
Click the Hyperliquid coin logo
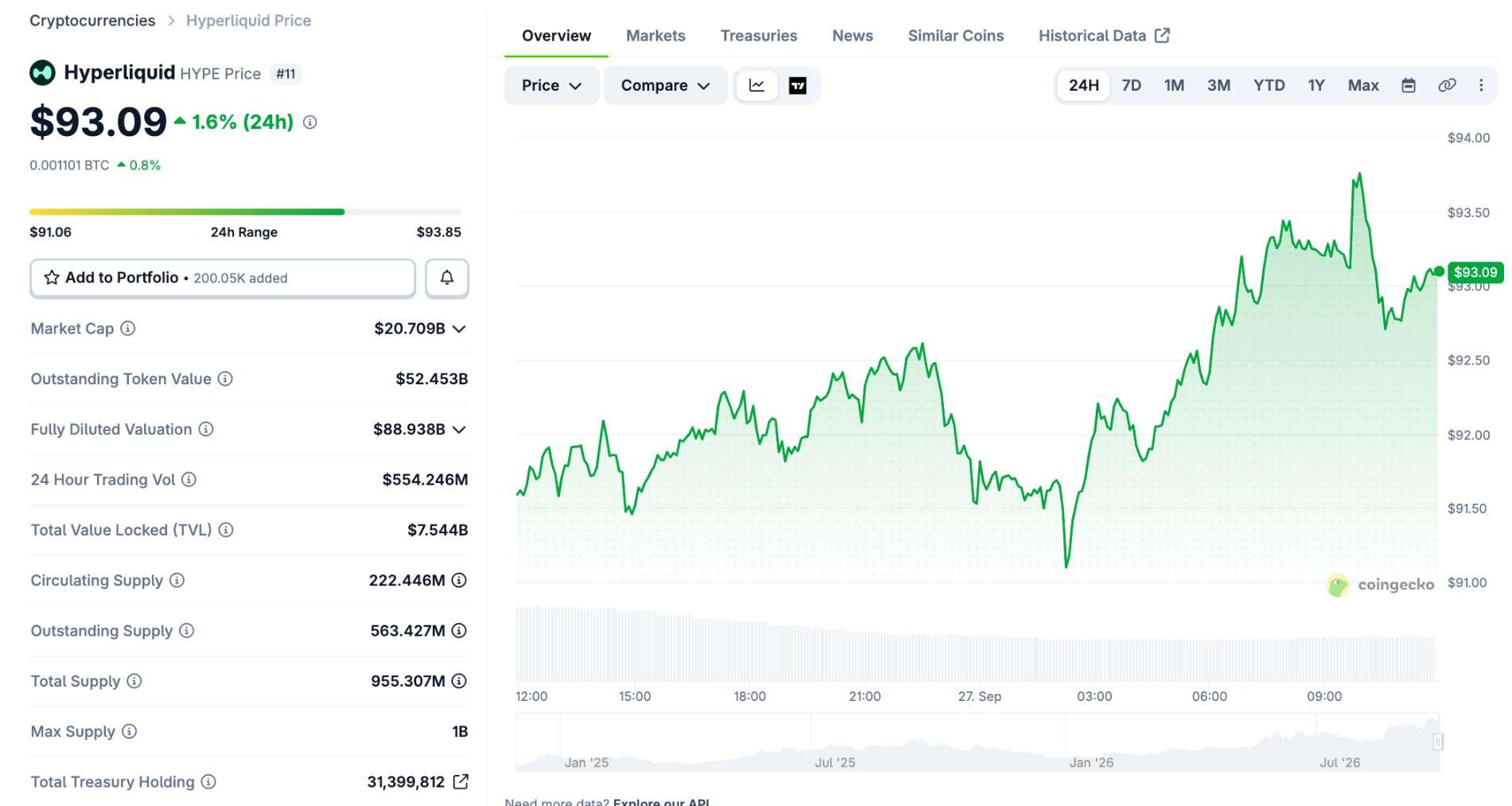[42, 73]
